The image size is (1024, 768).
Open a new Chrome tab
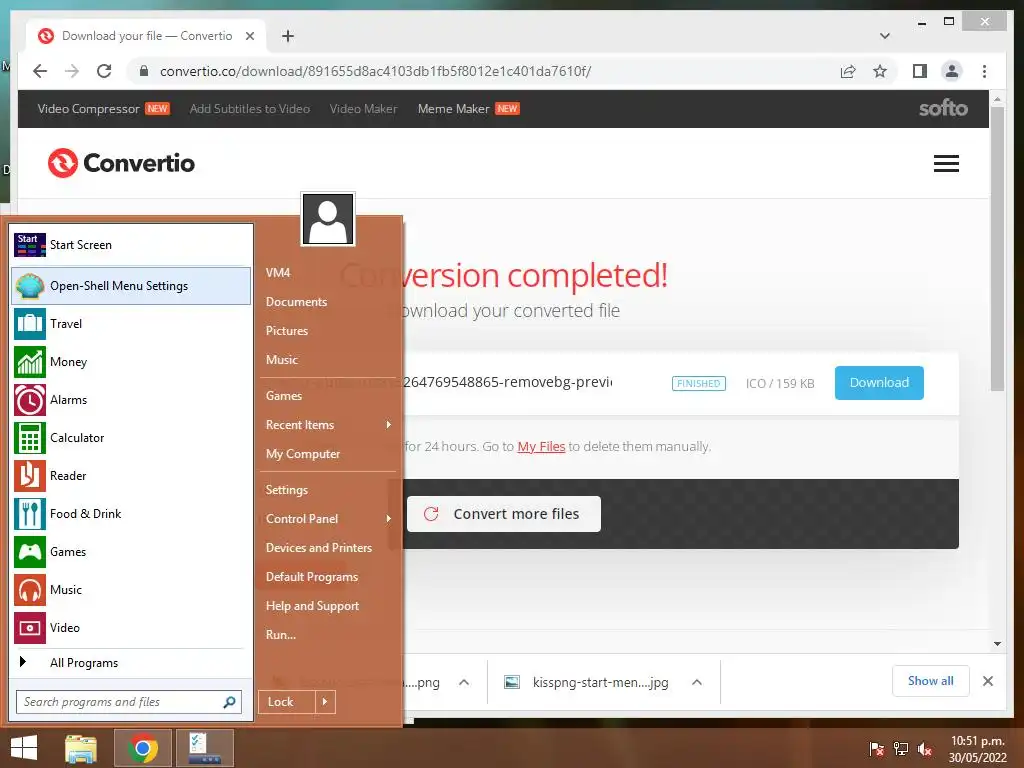(288, 36)
